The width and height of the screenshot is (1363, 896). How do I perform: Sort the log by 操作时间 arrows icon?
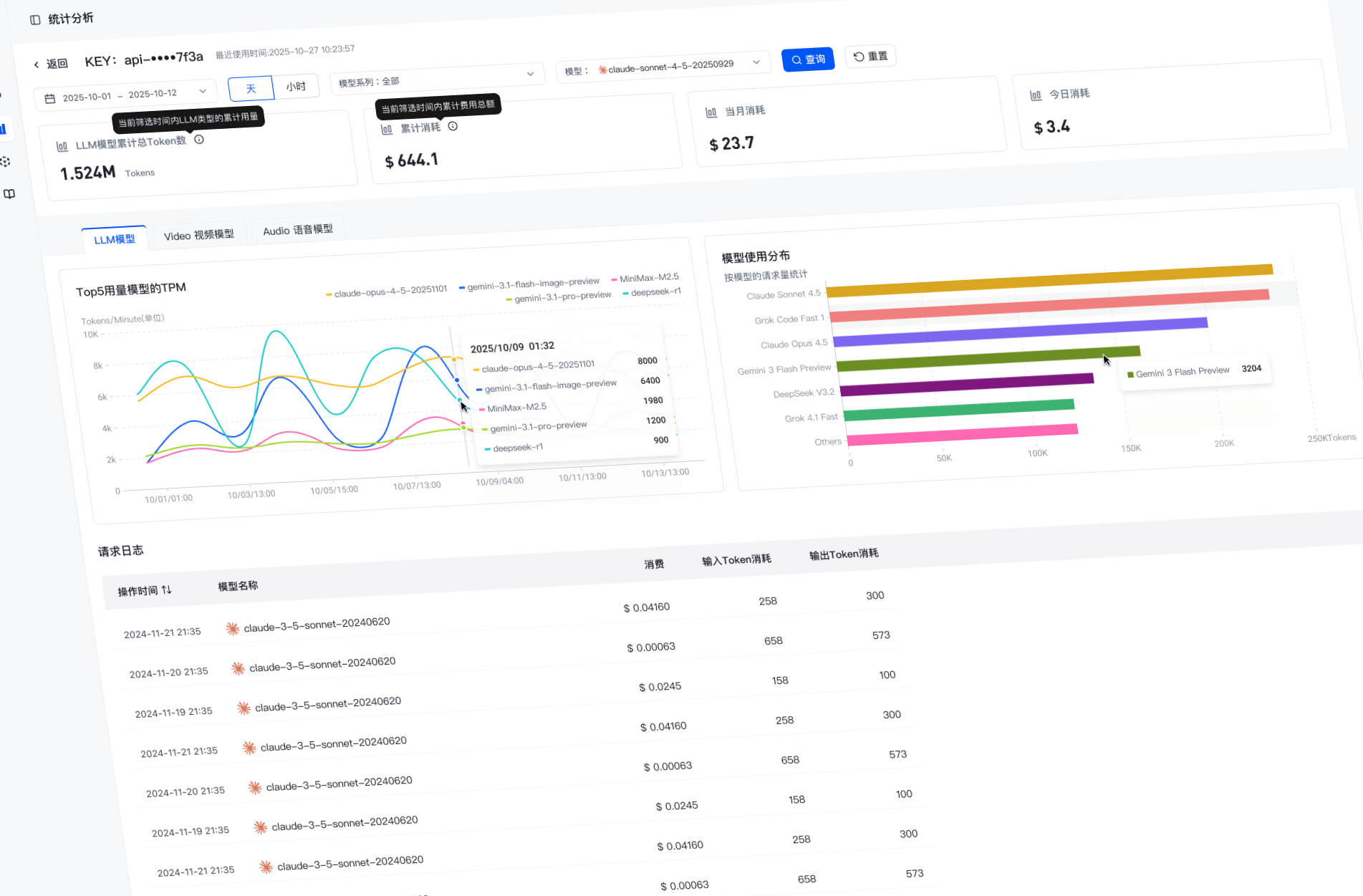(x=166, y=589)
